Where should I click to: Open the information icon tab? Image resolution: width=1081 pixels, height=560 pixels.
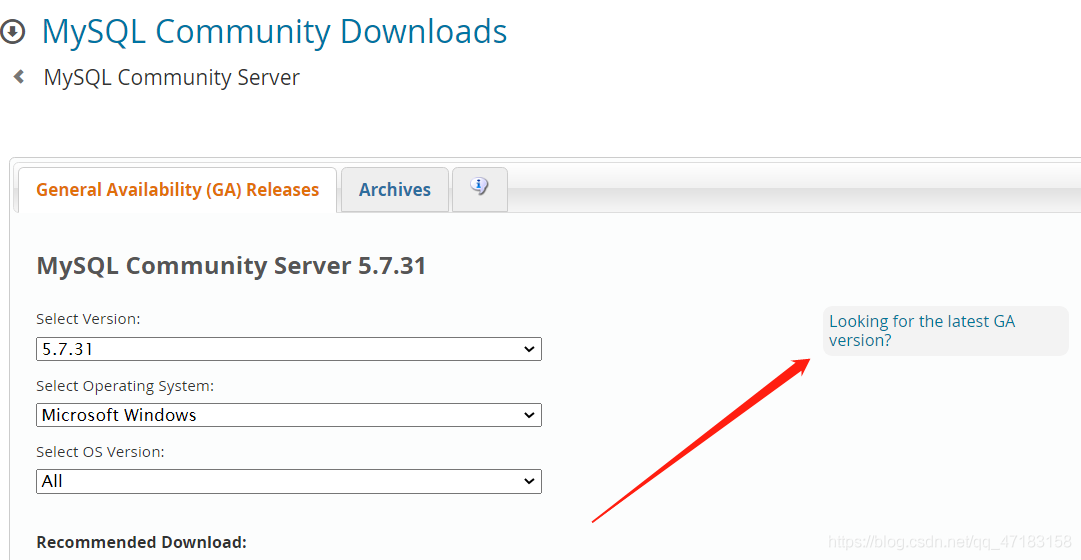coord(480,189)
